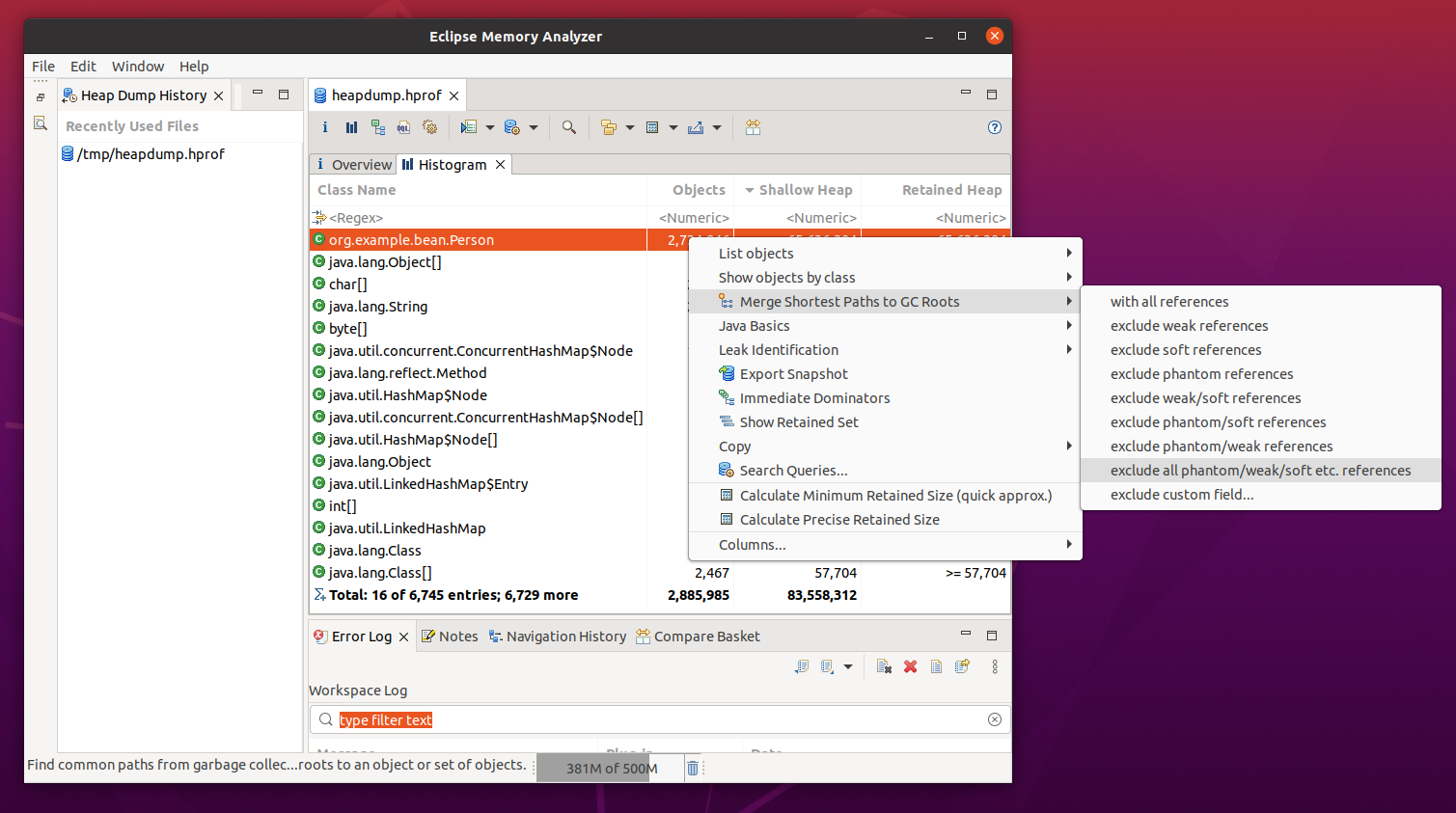Click the export log icon in Error Log
Image resolution: width=1456 pixels, height=813 pixels.
(x=802, y=666)
